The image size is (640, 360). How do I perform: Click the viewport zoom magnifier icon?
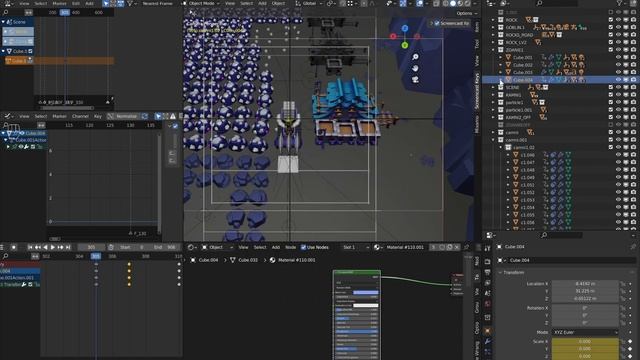point(415,57)
